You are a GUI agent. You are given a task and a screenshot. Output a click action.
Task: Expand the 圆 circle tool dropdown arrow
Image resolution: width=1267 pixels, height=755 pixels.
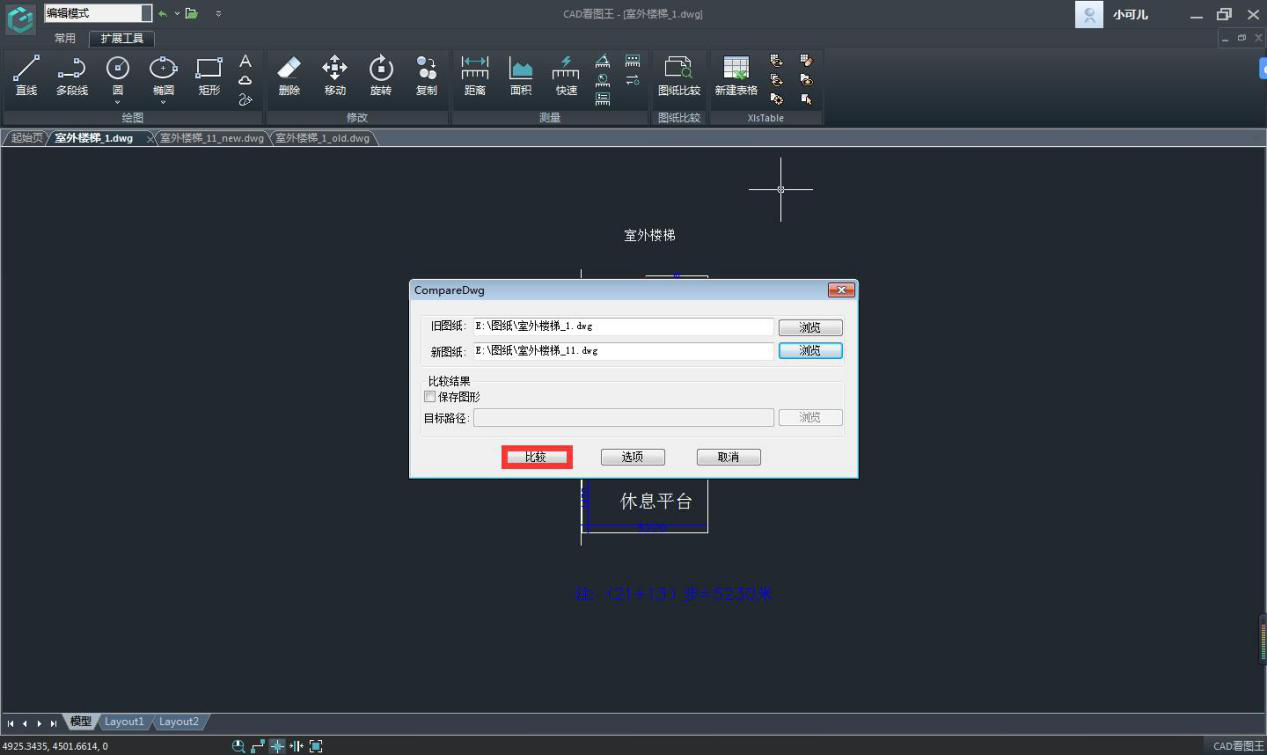(x=118, y=102)
